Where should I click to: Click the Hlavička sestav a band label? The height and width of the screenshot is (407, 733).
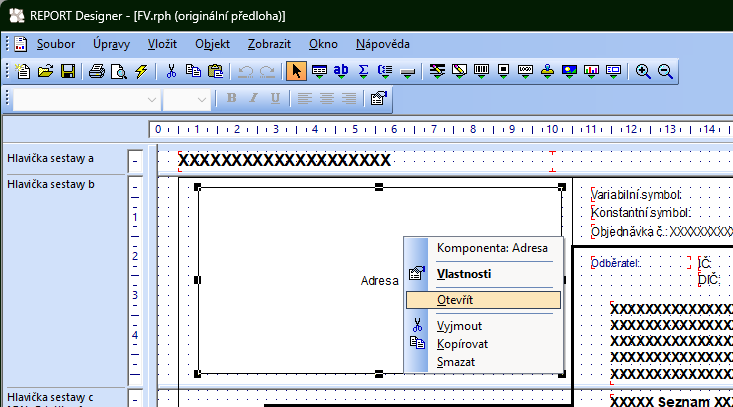click(50, 158)
